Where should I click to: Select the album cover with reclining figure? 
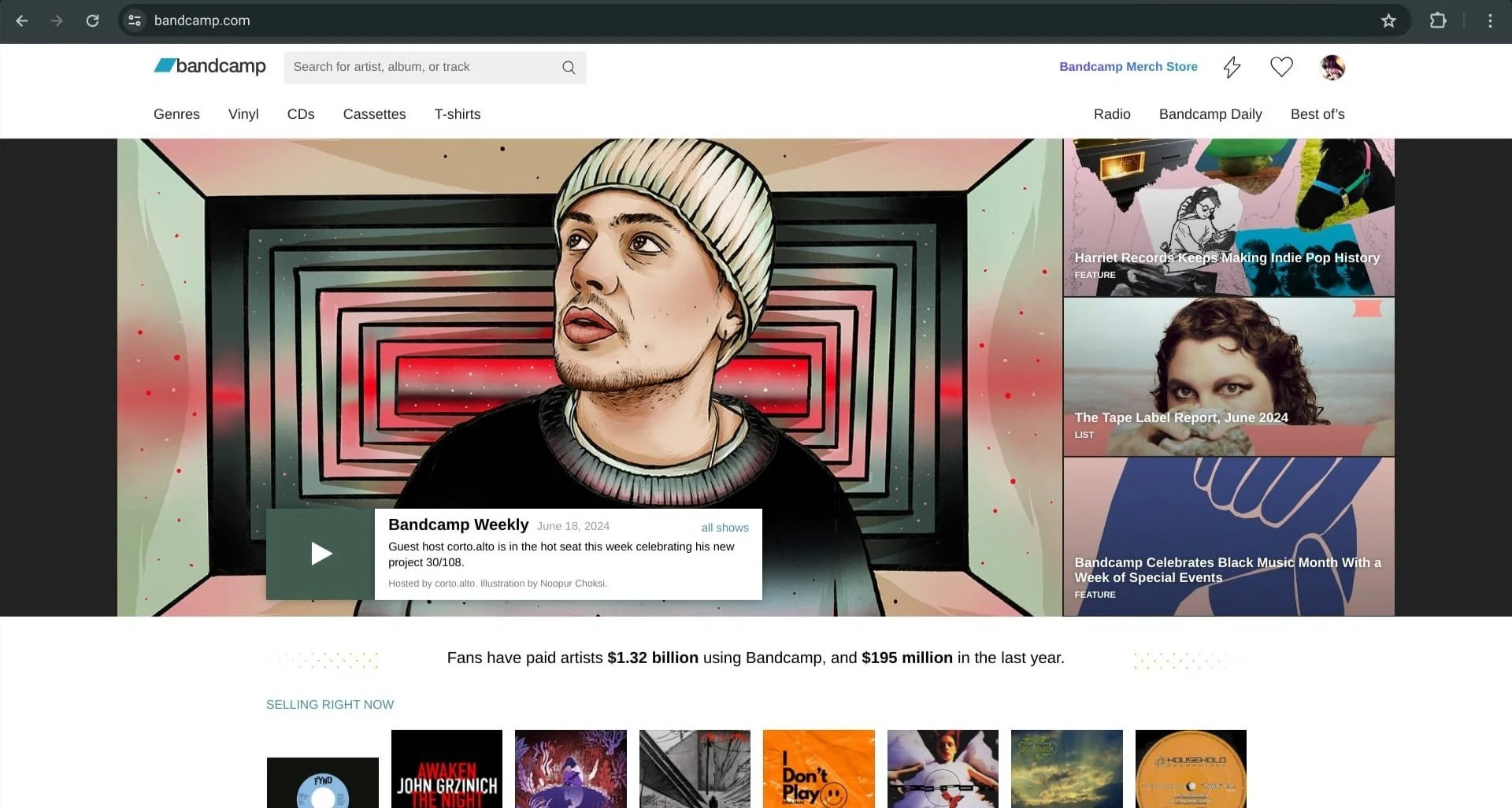(943, 769)
